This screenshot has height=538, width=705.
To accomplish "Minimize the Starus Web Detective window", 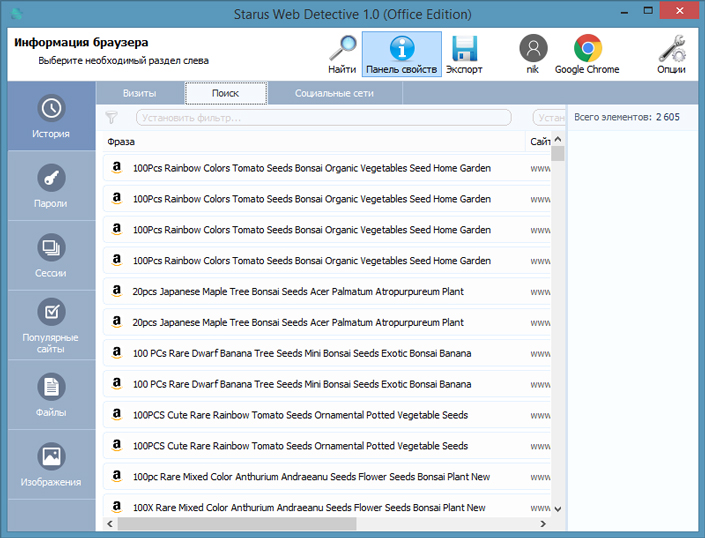I will pyautogui.click(x=624, y=11).
